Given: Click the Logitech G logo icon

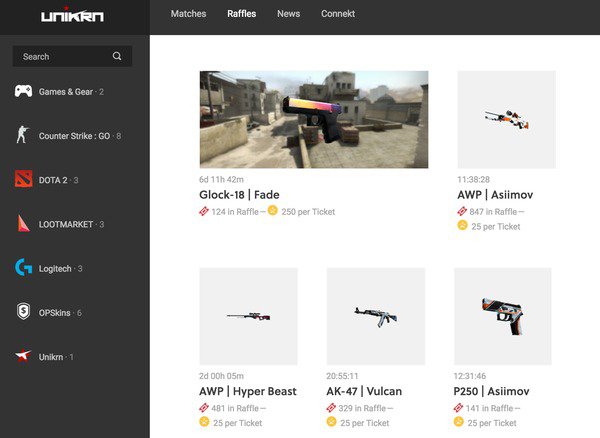Looking at the screenshot, I should (23, 267).
